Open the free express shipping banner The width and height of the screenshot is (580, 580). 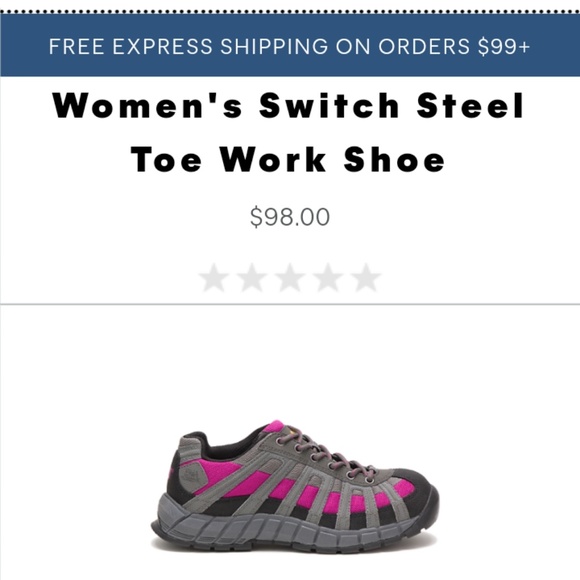click(x=290, y=45)
